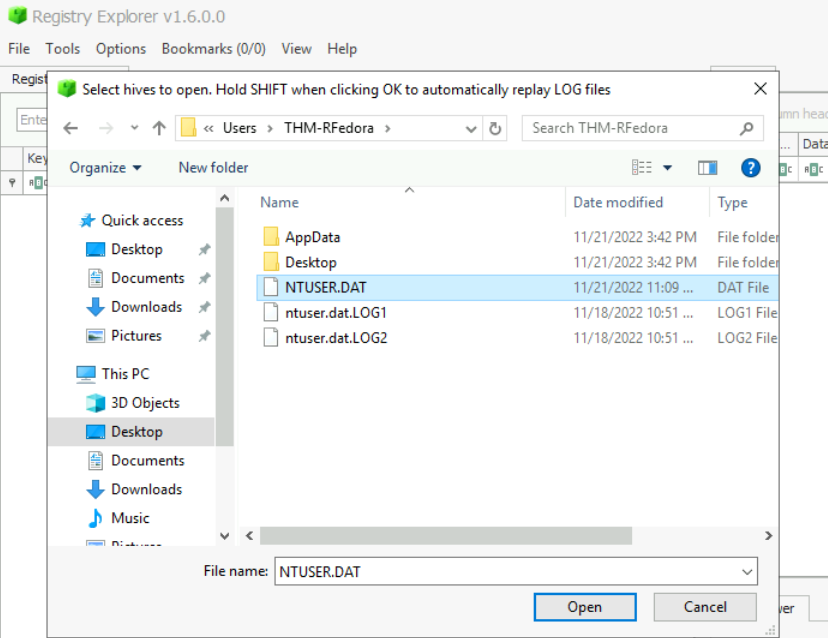This screenshot has height=638, width=828.
Task: Click the Search THM-RFedora input field
Action: point(630,128)
